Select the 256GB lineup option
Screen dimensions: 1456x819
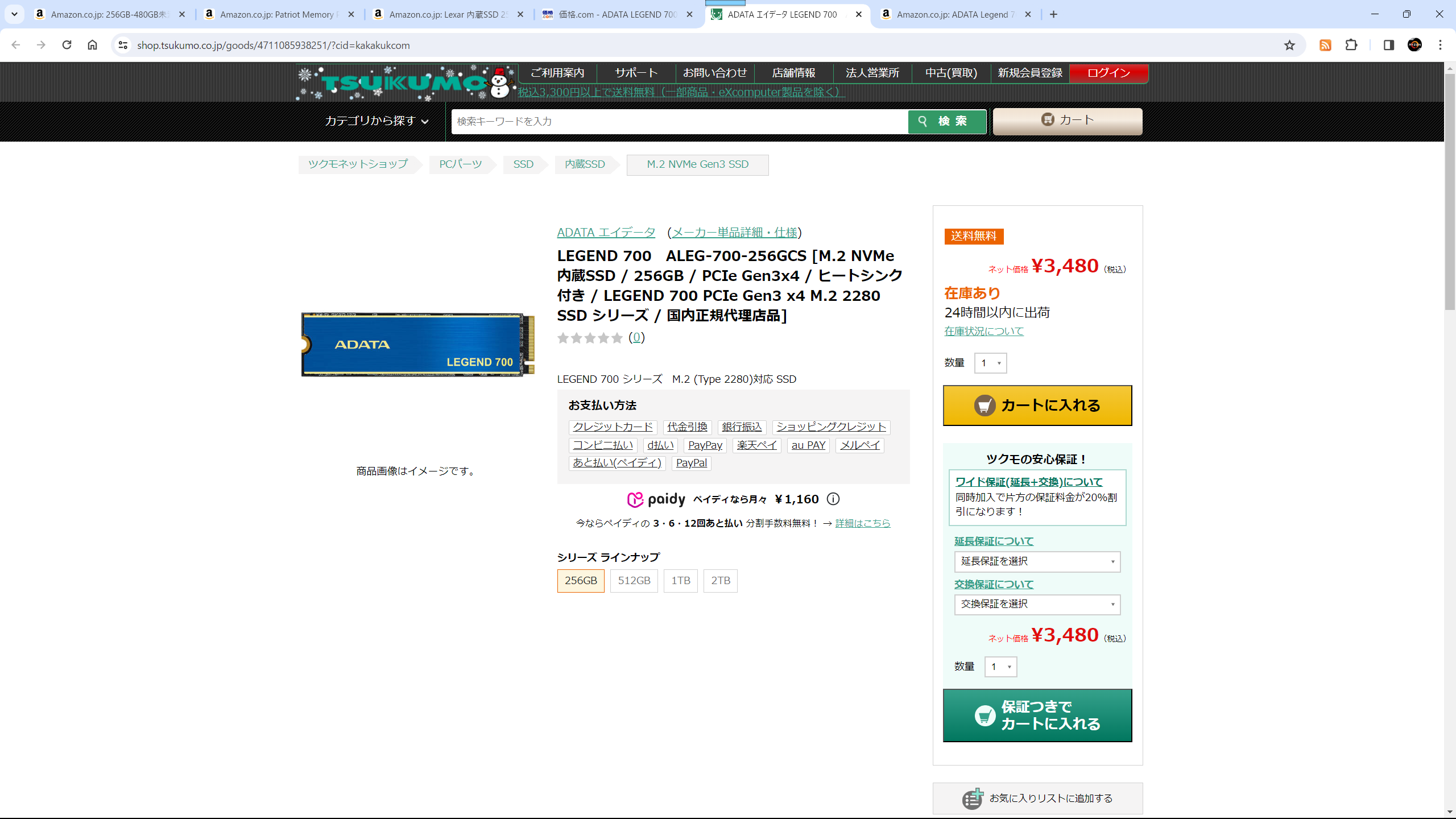[581, 581]
